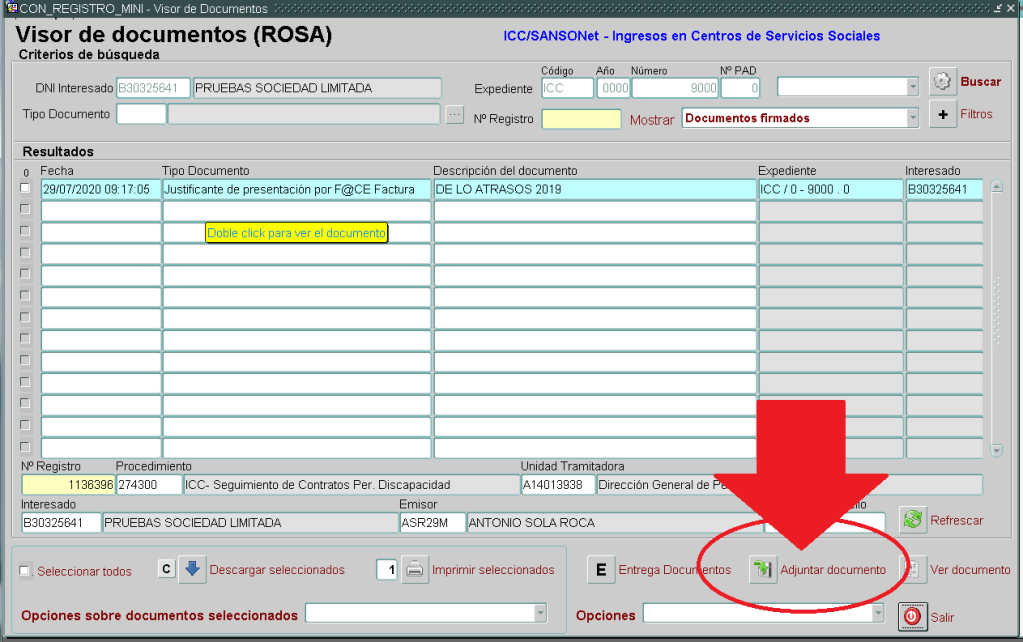The height and width of the screenshot is (642, 1023).
Task: Click the ellipsis button beside Tipo Documento
Action: click(455, 115)
